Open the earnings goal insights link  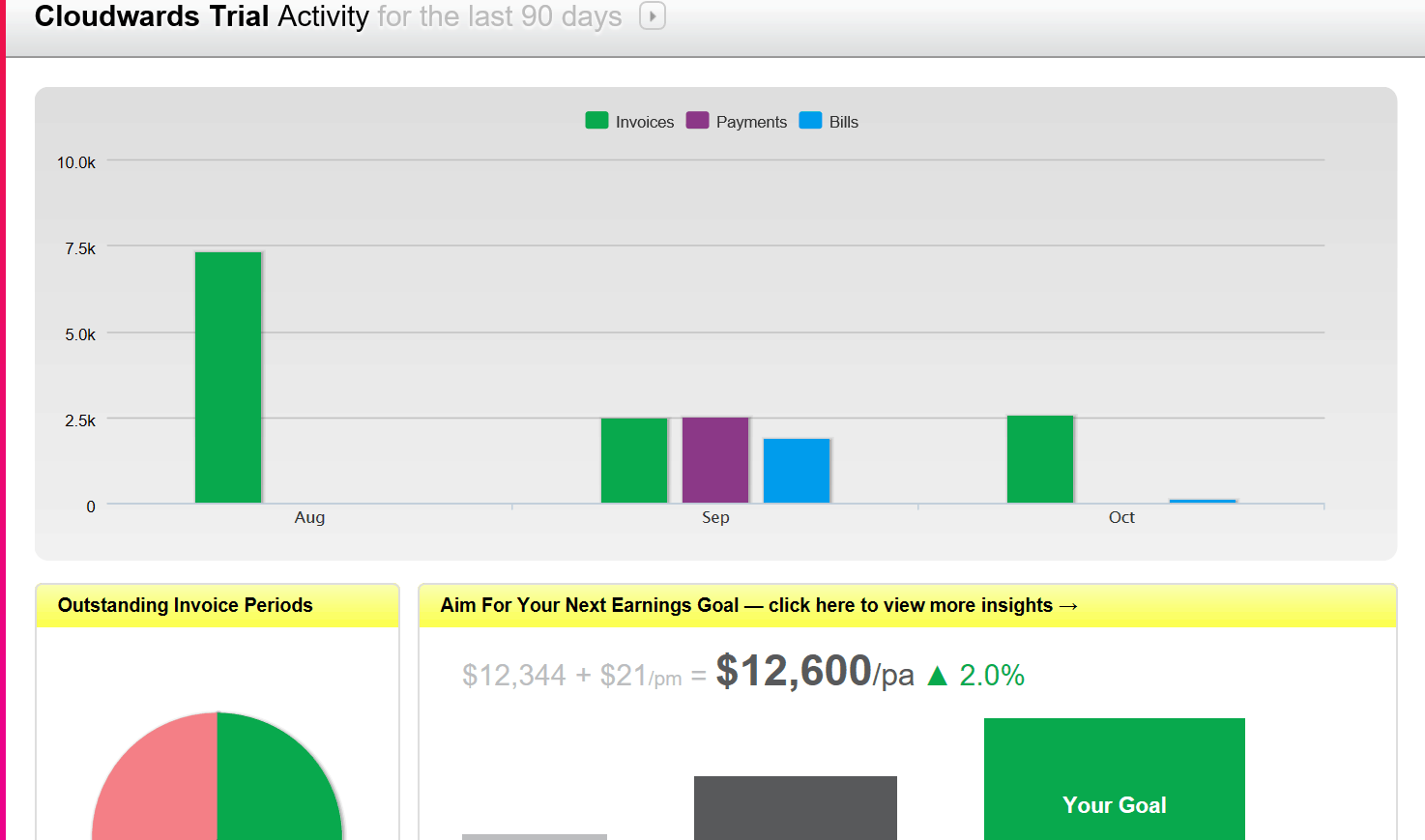pyautogui.click(x=759, y=605)
